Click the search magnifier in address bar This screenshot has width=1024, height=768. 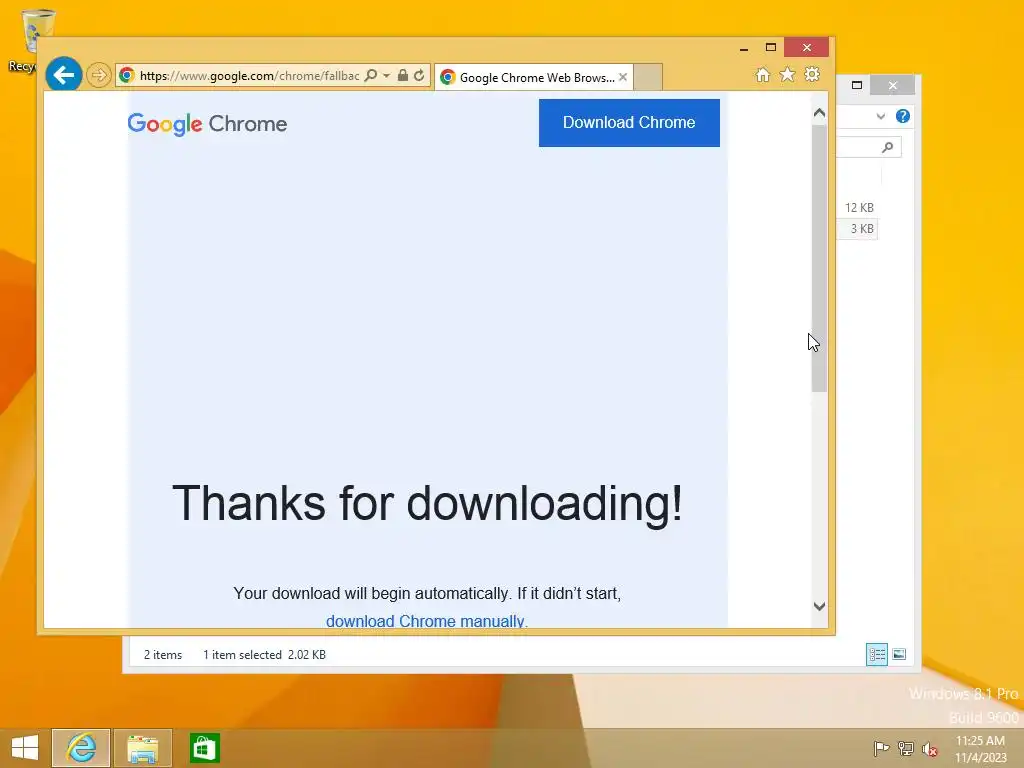point(370,76)
